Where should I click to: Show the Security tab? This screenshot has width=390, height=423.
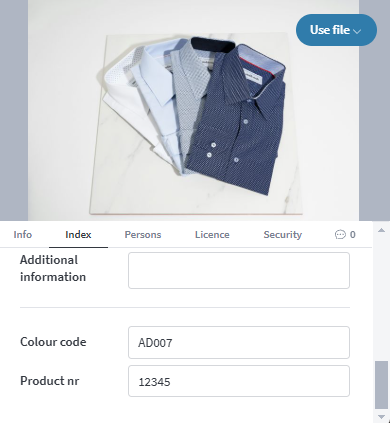coord(283,235)
